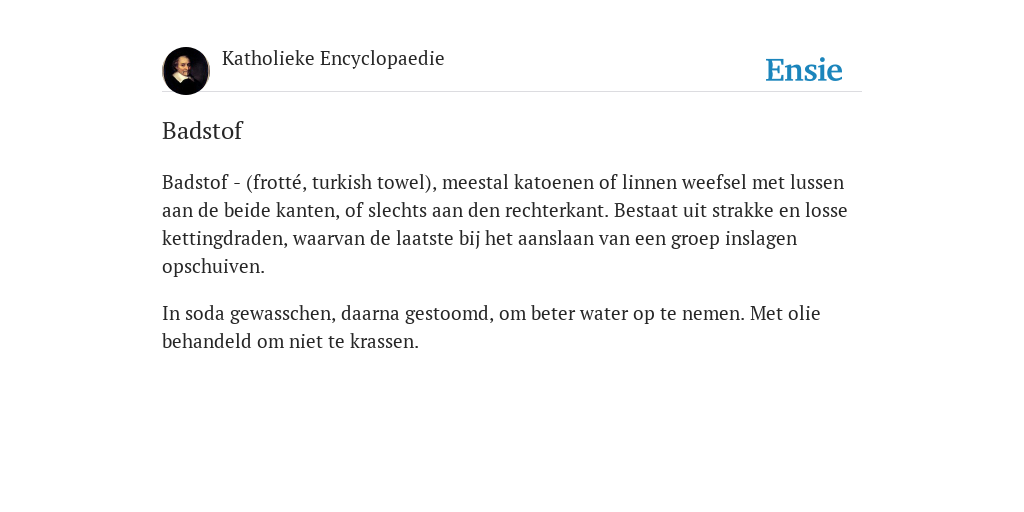
Task: Click the word 'behandeld' in the last line
Action: (206, 342)
